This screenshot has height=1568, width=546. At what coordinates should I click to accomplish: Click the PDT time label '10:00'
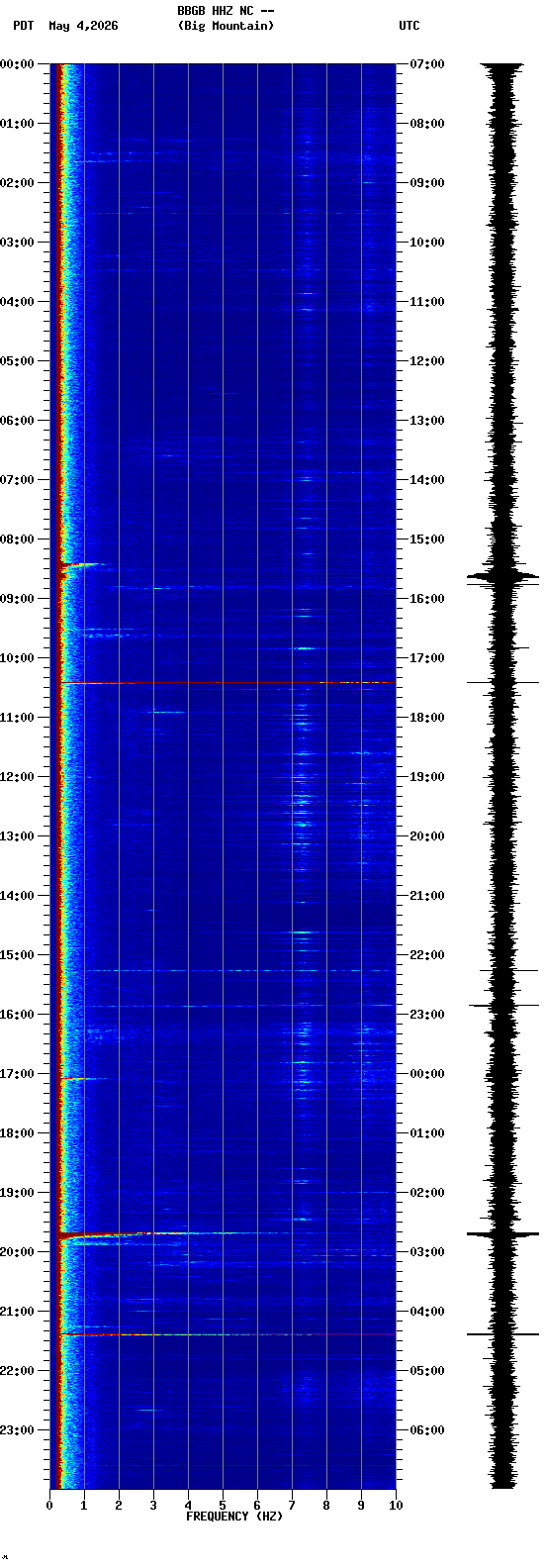[x=17, y=658]
